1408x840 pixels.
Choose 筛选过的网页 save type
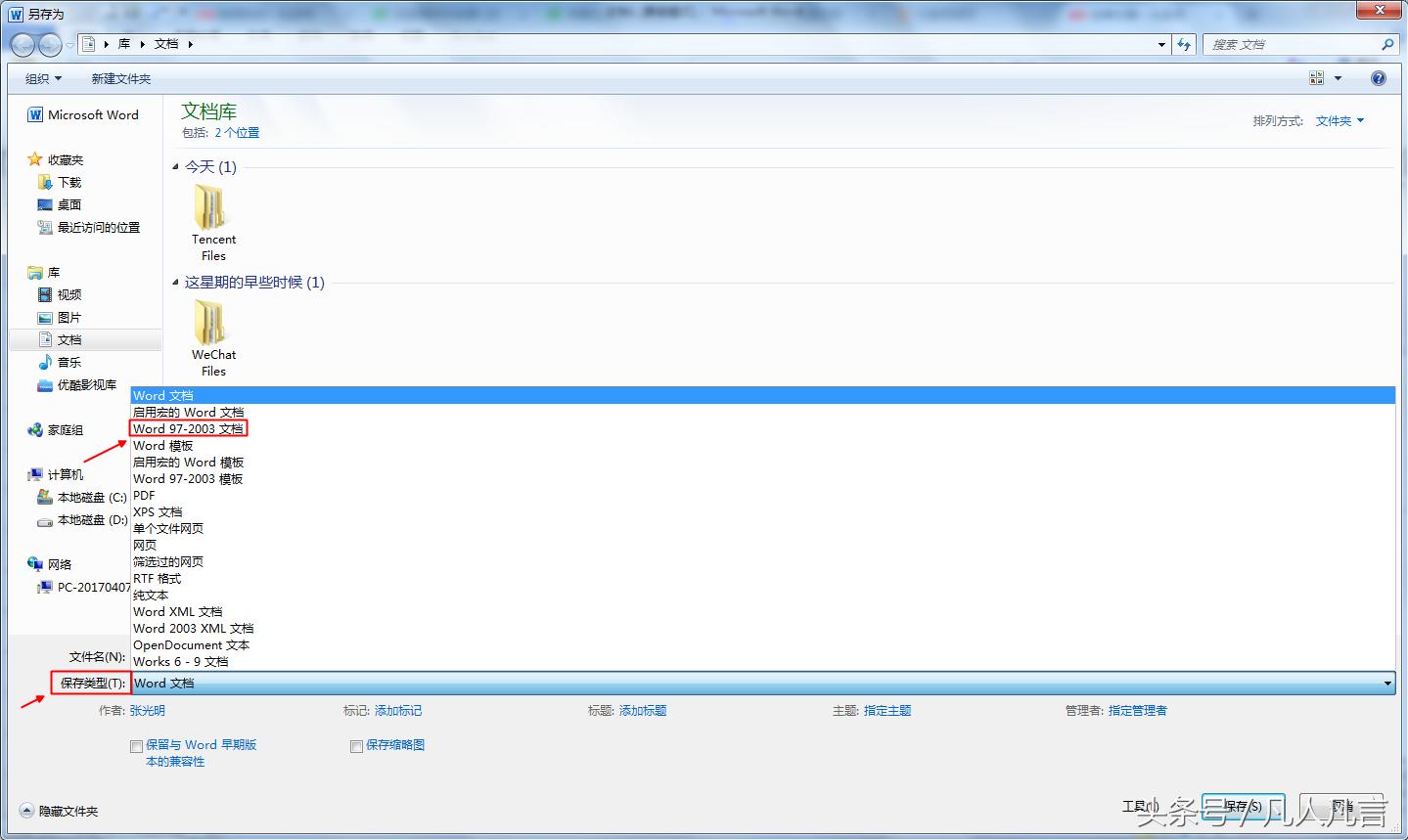click(x=763, y=561)
